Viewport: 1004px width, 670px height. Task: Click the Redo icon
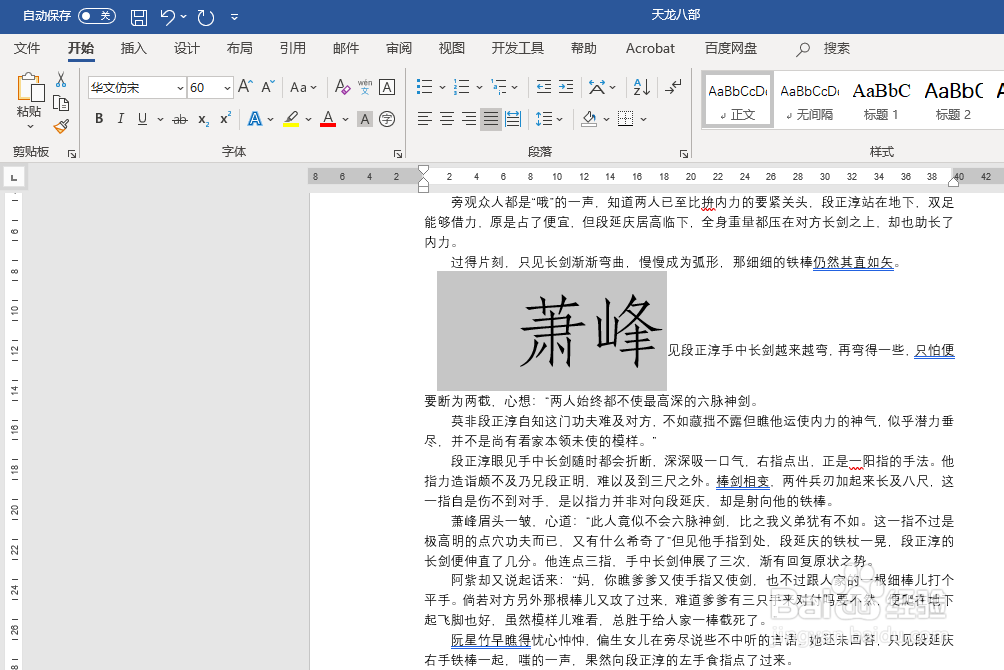point(206,17)
